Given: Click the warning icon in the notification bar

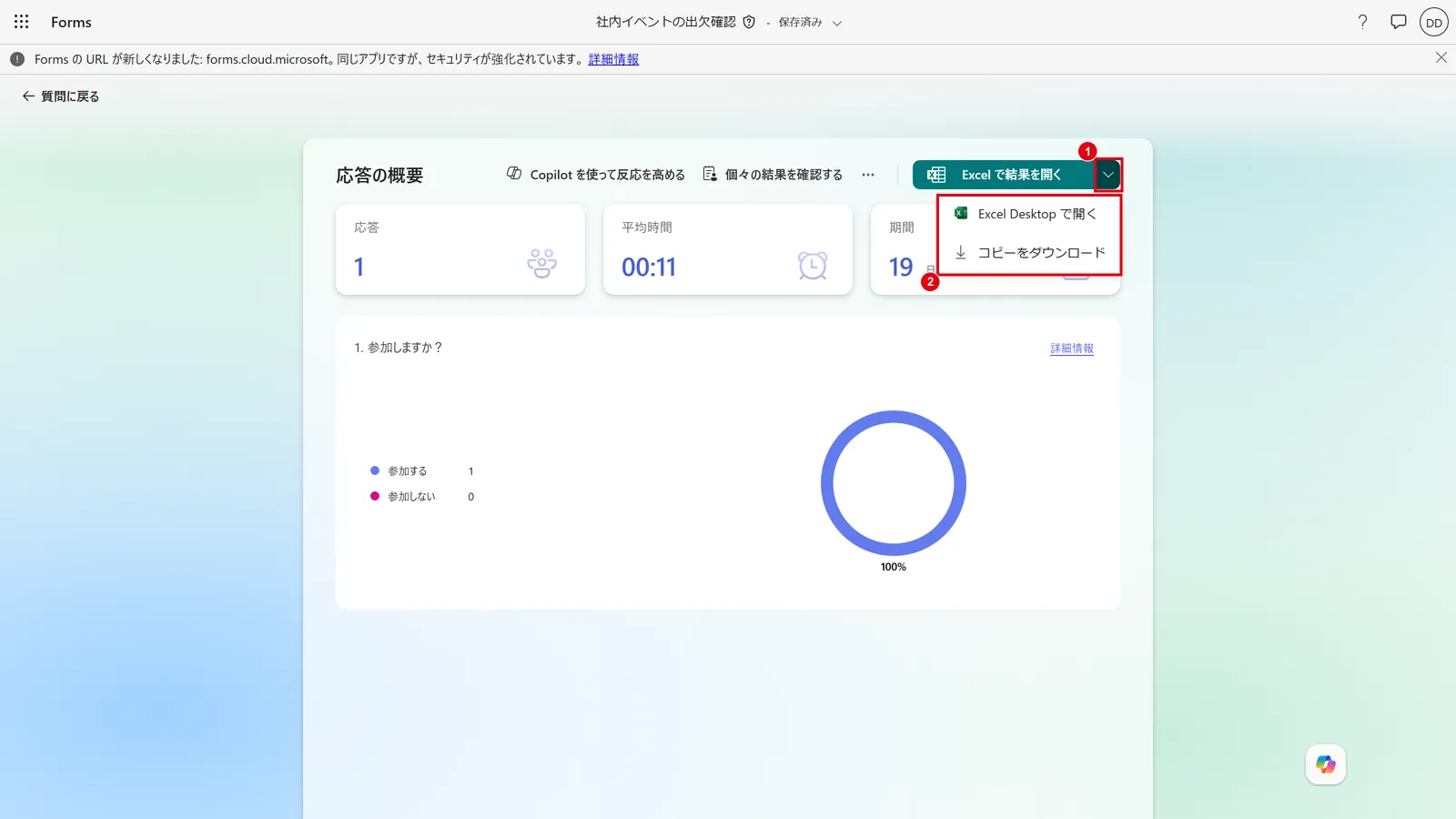Looking at the screenshot, I should (x=17, y=59).
